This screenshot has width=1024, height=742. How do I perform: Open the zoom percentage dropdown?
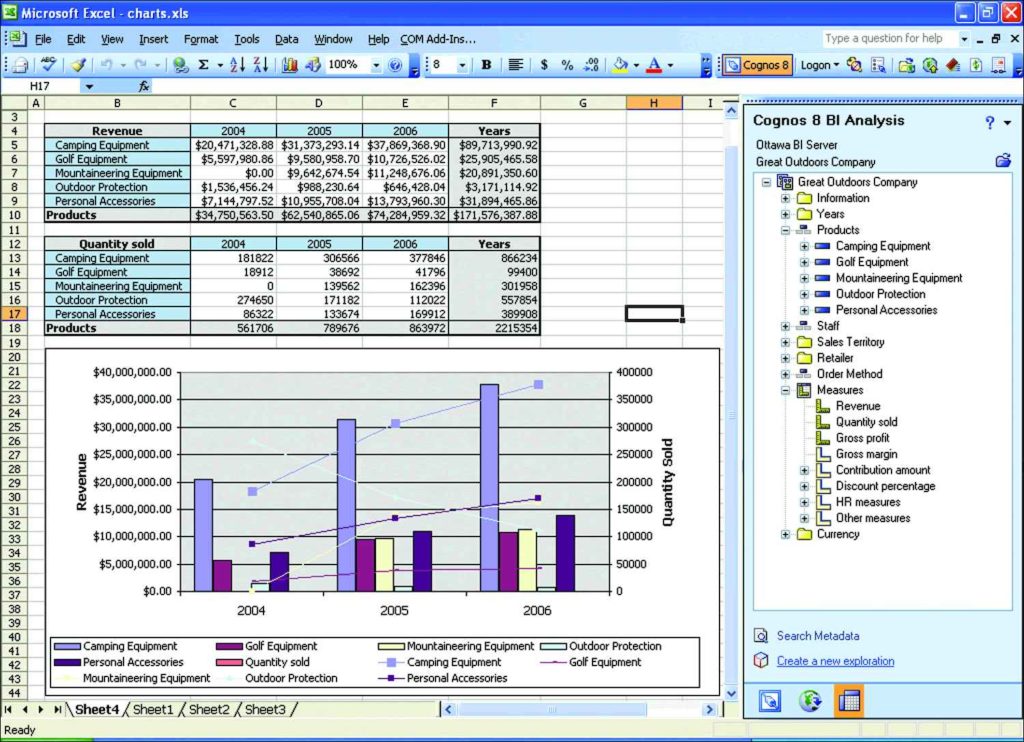(x=376, y=65)
